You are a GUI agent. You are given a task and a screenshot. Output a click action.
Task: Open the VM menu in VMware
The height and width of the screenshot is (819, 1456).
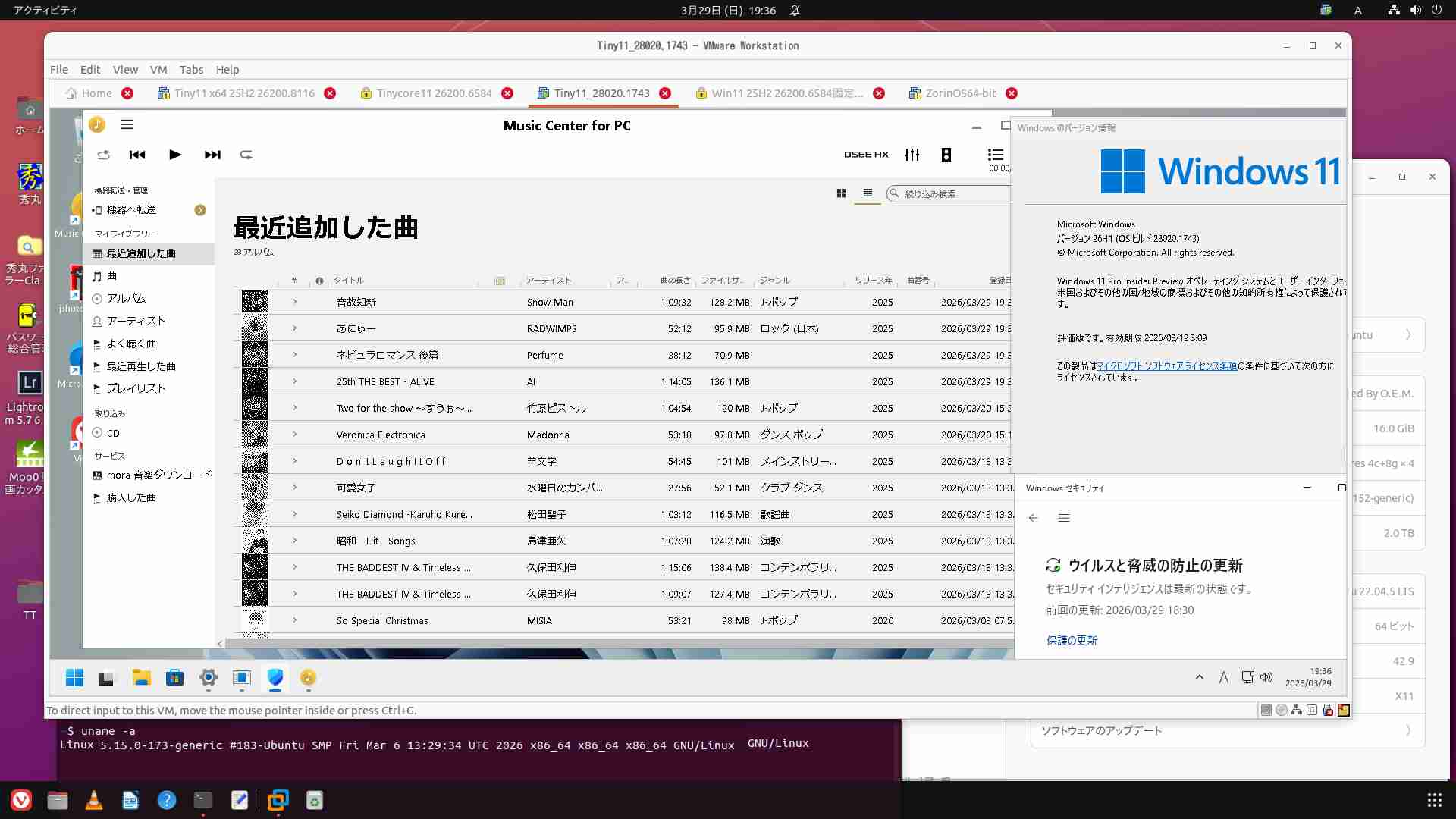pos(158,69)
